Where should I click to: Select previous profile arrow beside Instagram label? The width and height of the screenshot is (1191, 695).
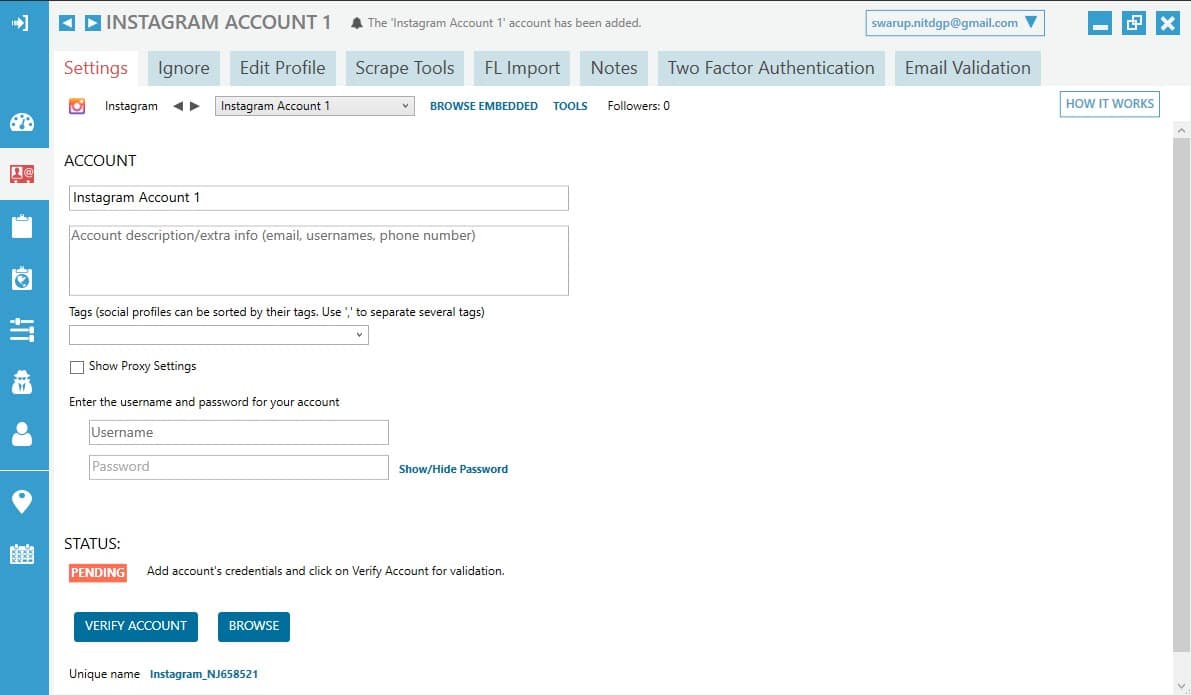tap(178, 106)
